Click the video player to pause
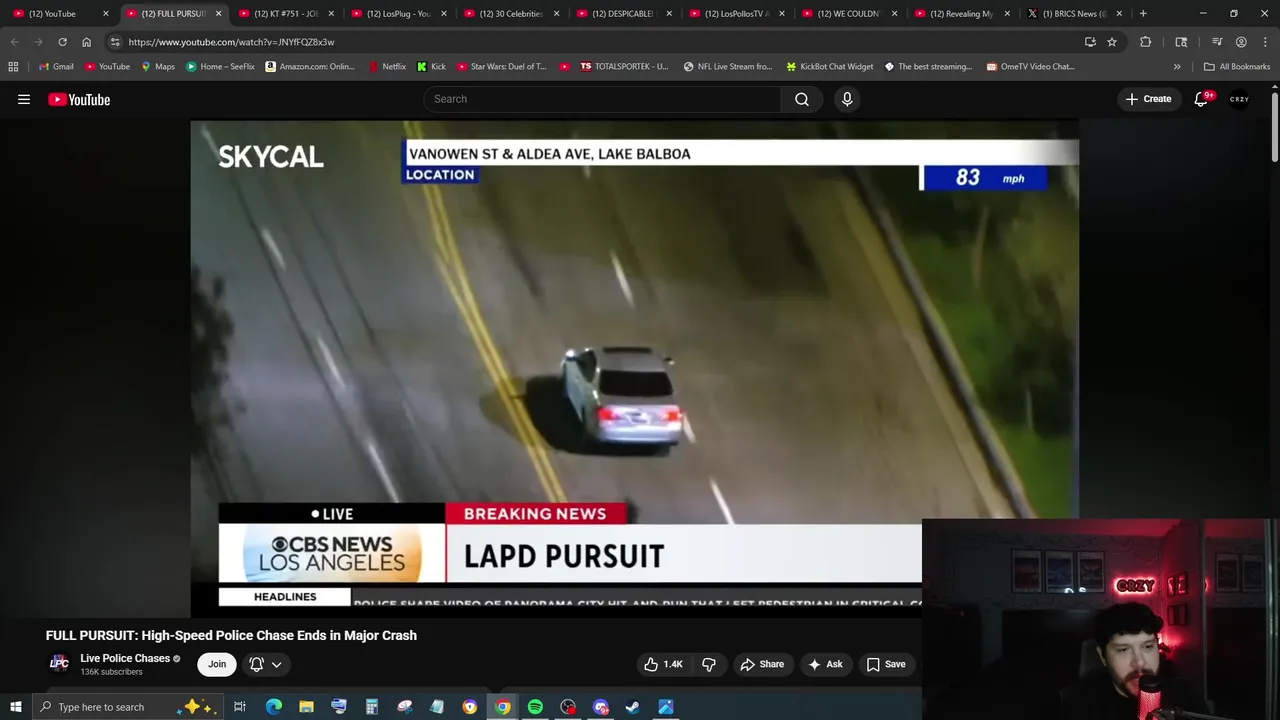Viewport: 1280px width, 720px height. point(634,368)
